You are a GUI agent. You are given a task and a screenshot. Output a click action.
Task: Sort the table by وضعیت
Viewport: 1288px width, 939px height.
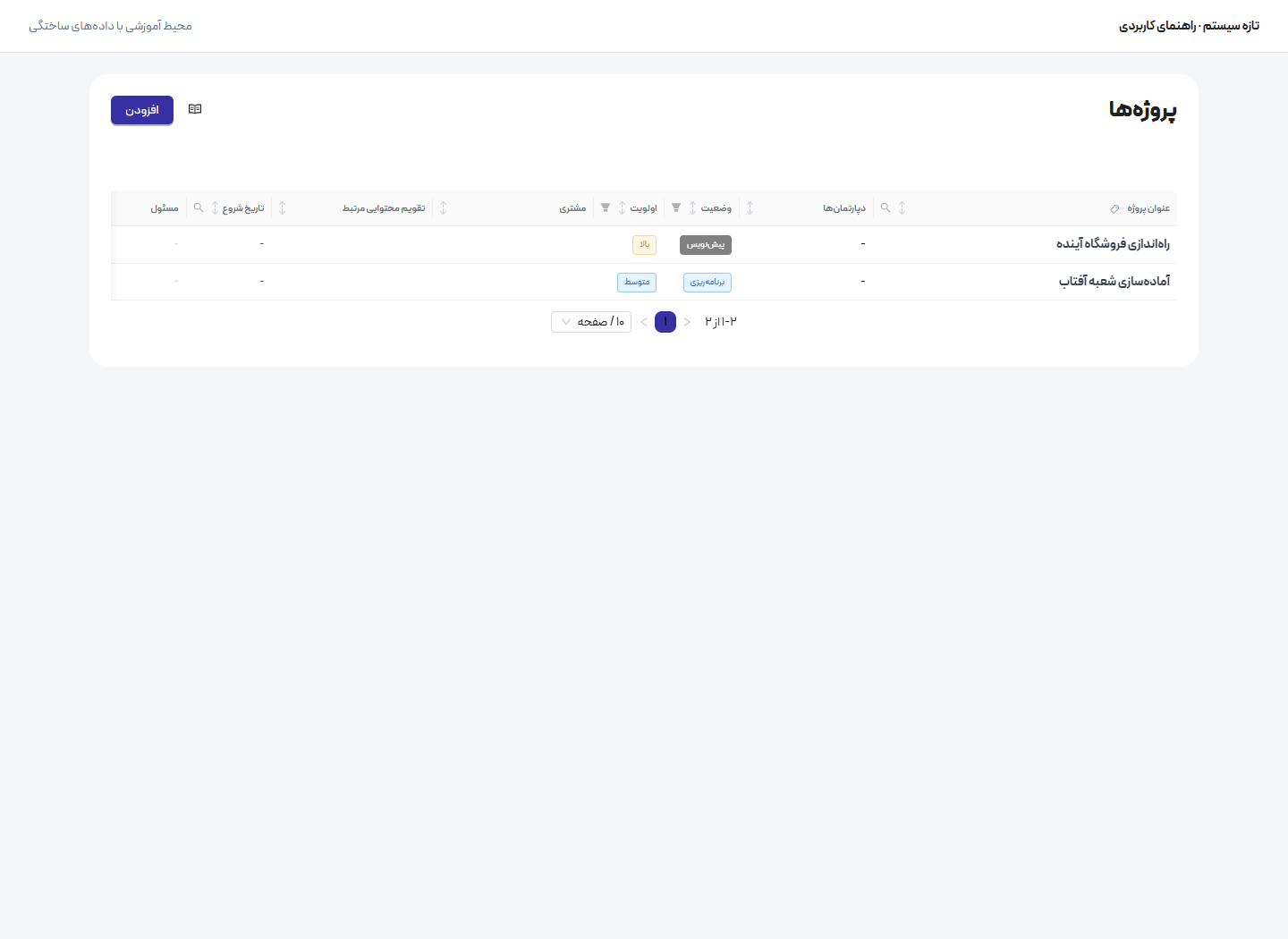pos(692,207)
